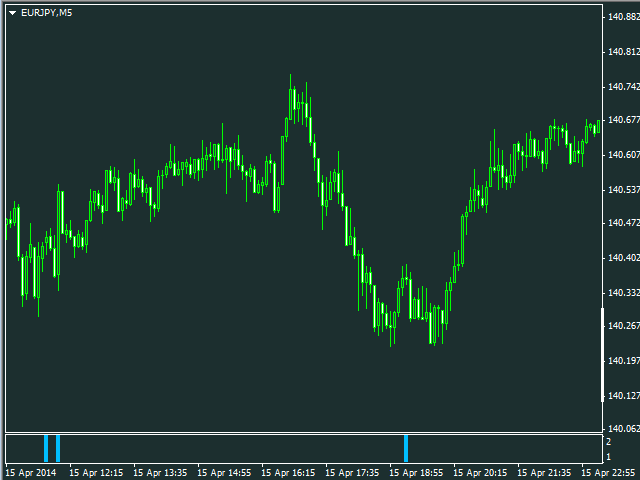
Task: Click the indicator scale value 1
Action: point(609,457)
